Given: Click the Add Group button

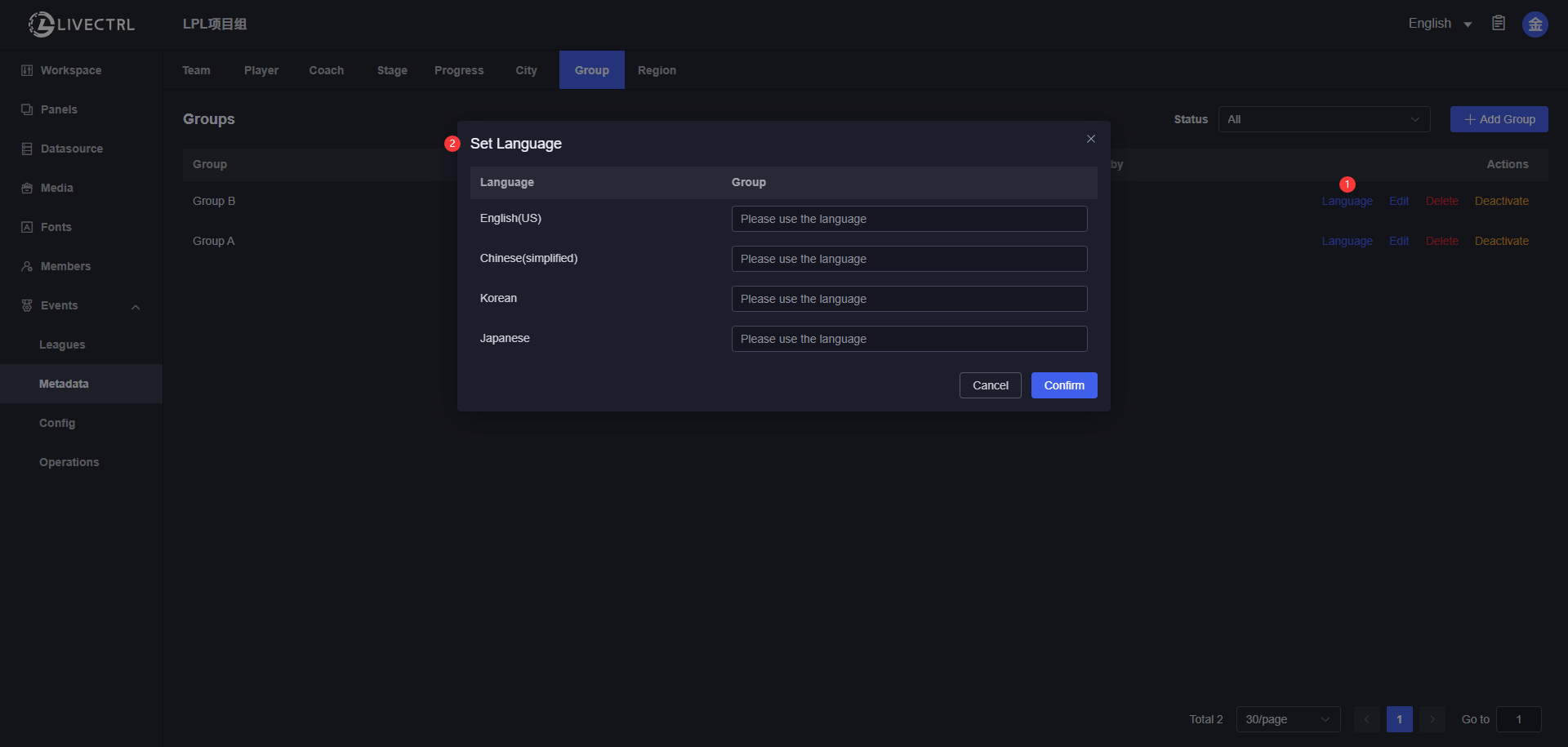Looking at the screenshot, I should [1499, 119].
